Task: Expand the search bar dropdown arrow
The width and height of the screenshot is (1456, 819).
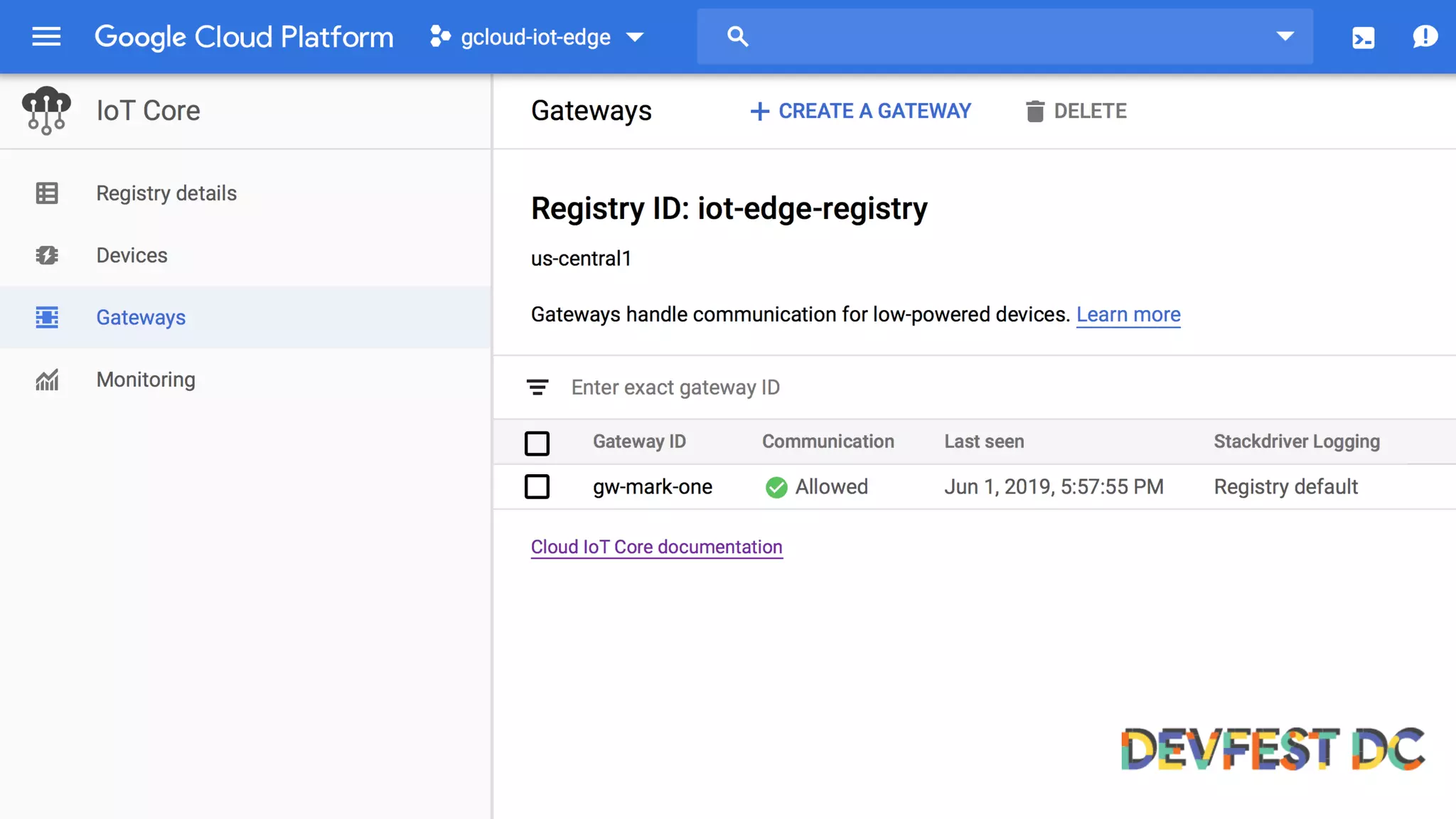Action: tap(1285, 37)
